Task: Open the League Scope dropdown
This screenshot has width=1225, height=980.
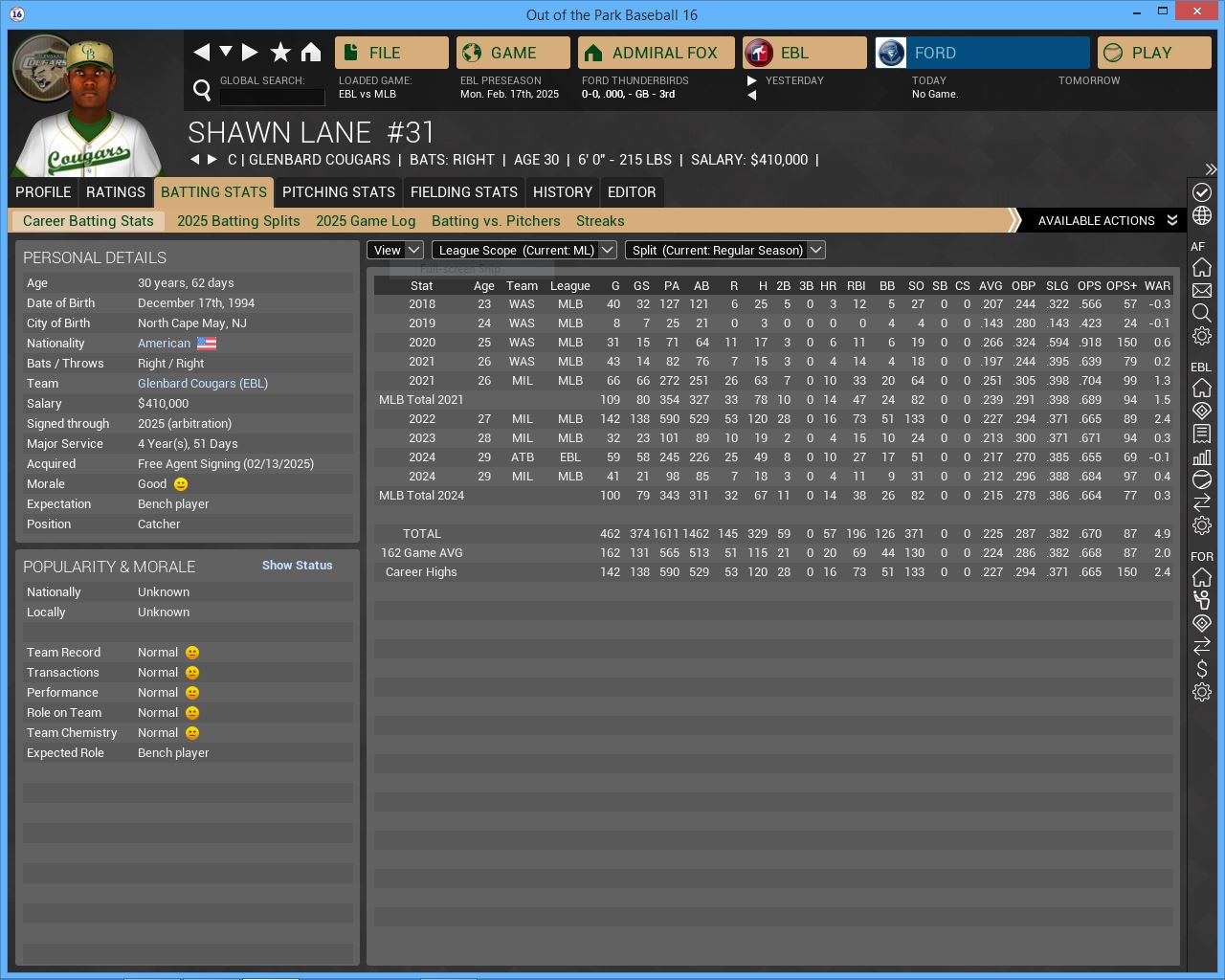Action: pyautogui.click(x=523, y=250)
